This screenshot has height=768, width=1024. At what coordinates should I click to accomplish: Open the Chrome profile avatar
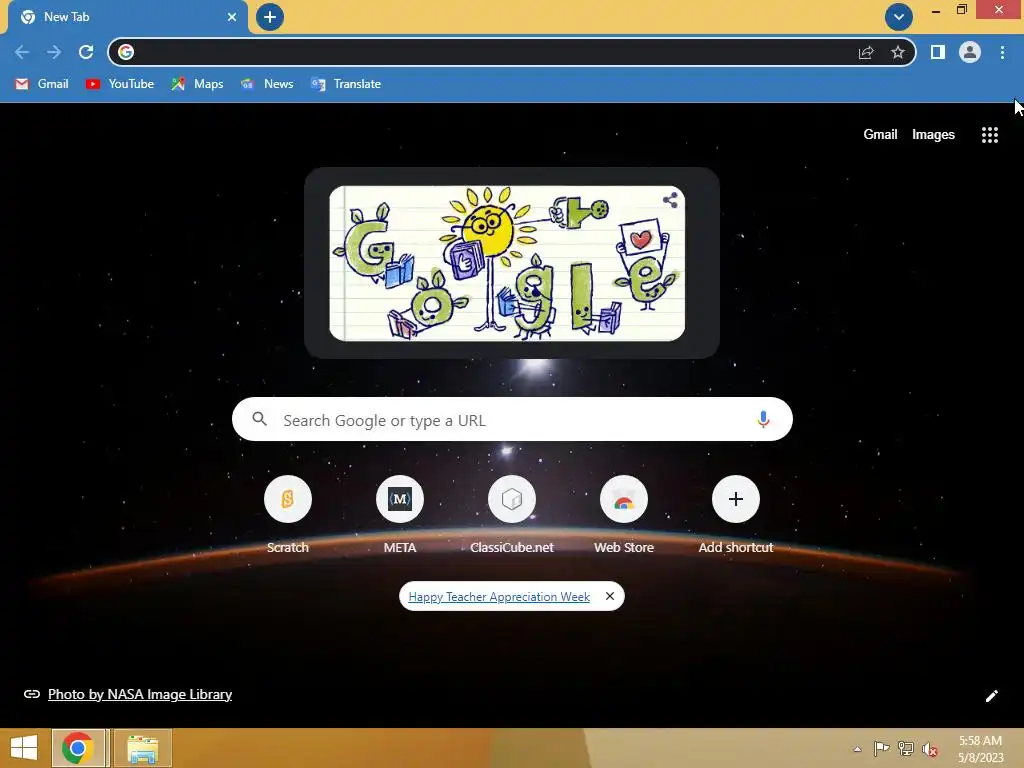[x=970, y=52]
